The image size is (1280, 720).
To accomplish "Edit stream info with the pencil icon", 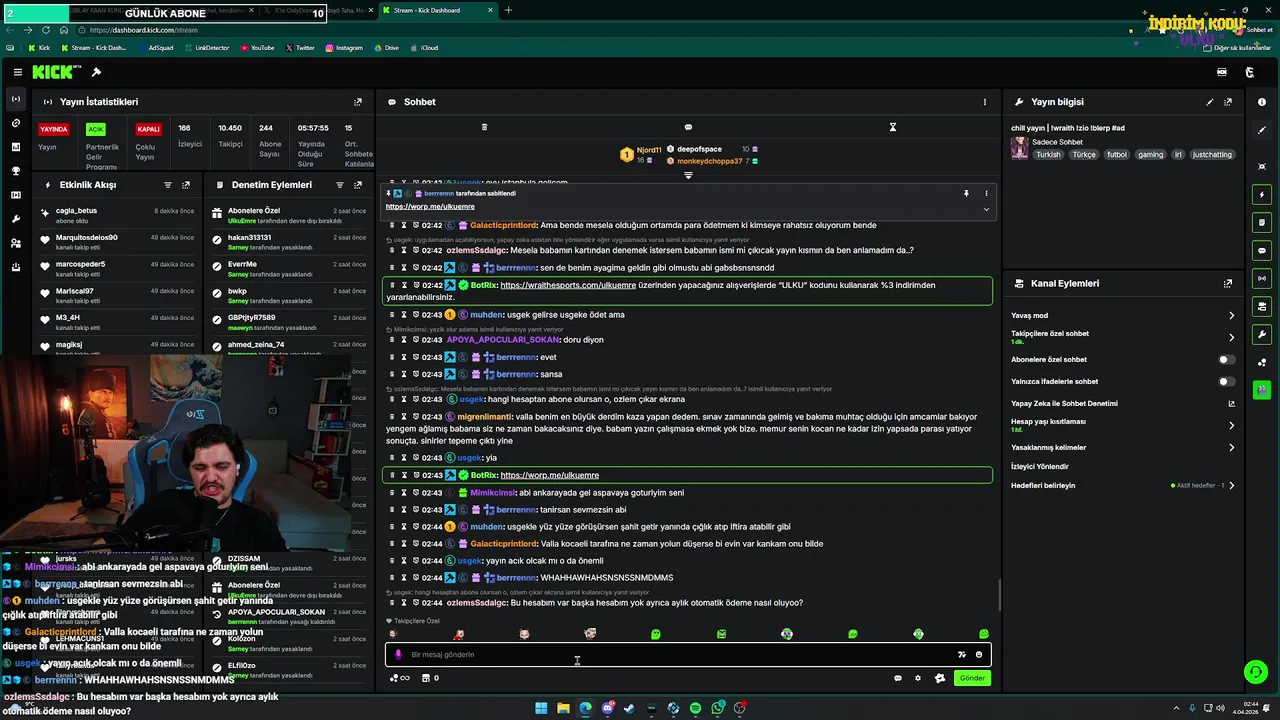I will click(1210, 102).
